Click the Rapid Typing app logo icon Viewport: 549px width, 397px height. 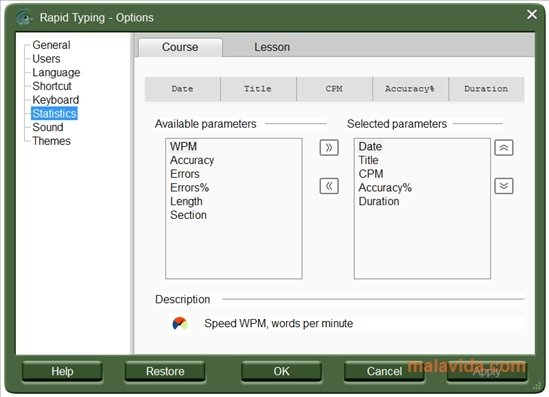click(24, 17)
